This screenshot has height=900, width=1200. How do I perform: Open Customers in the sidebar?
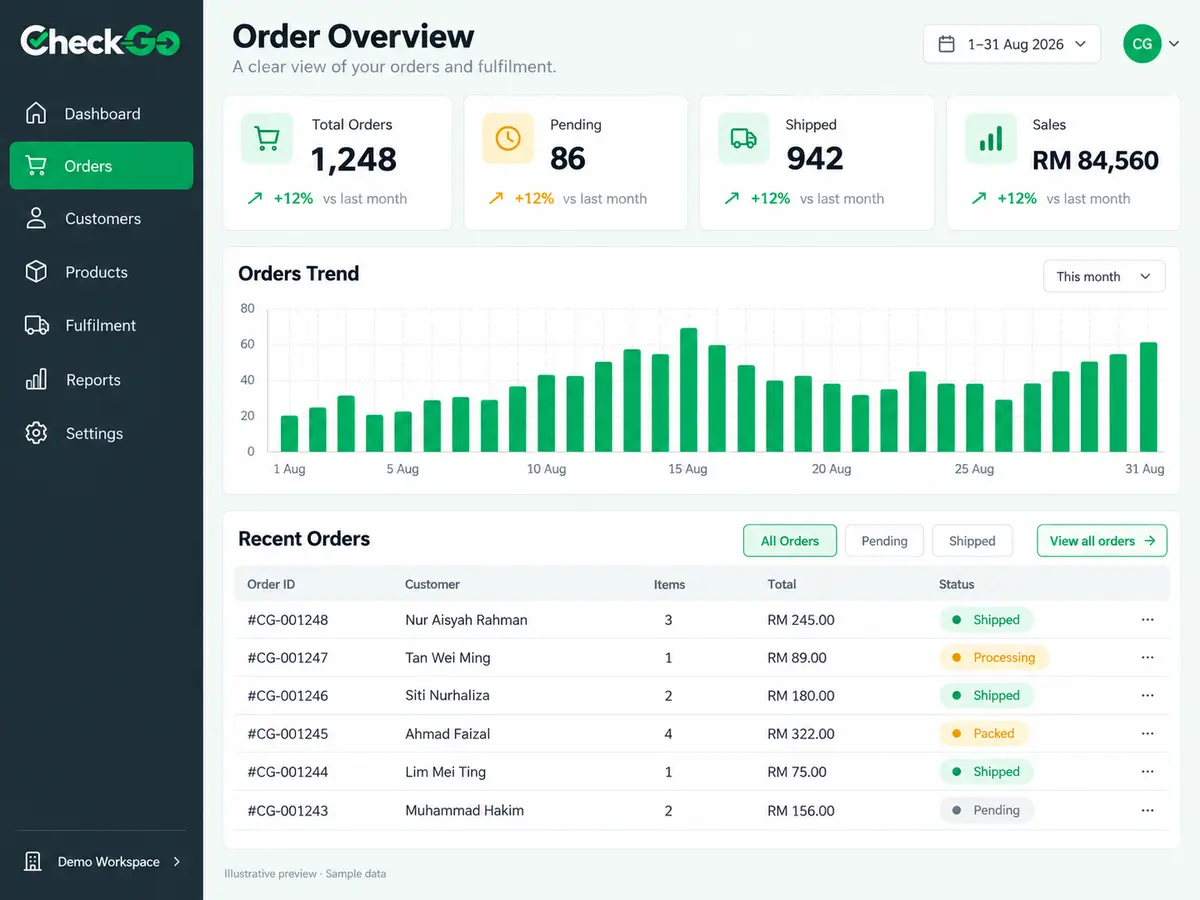[101, 218]
